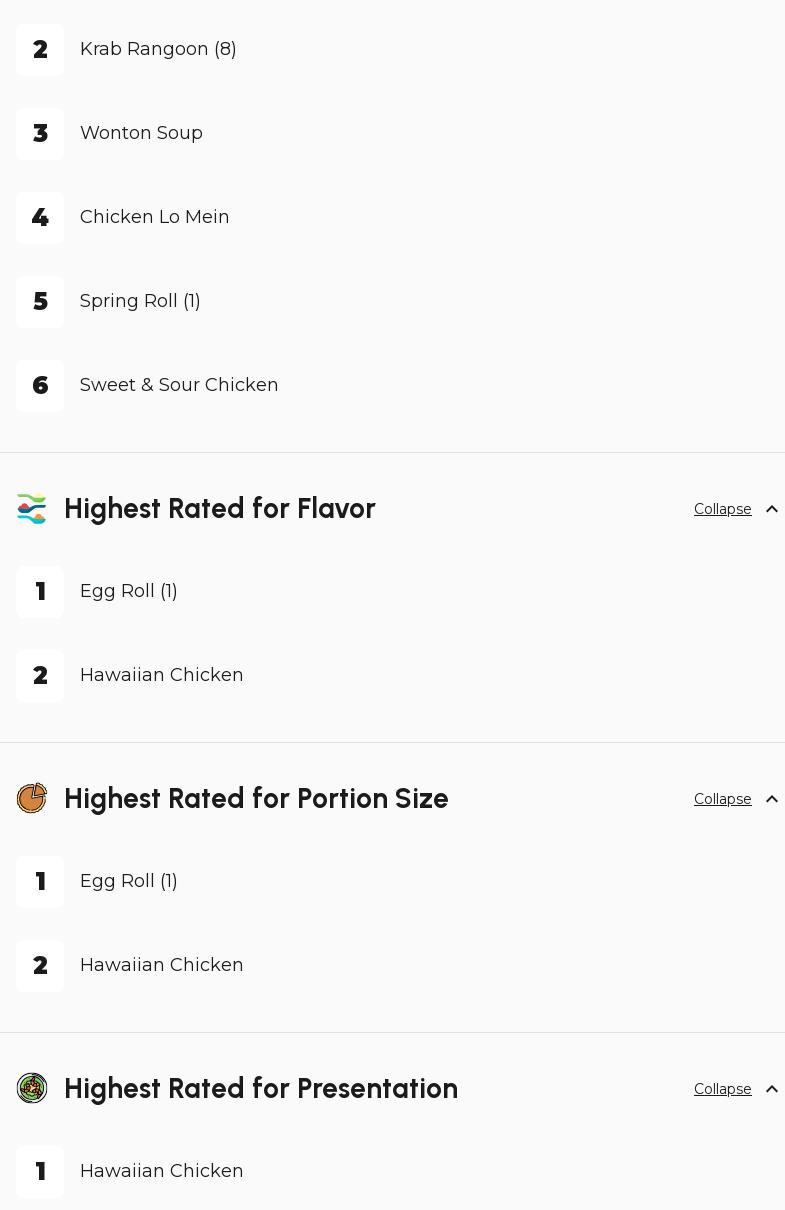Viewport: 785px width, 1210px height.
Task: Click the Portion Size pie icon
Action: point(32,798)
